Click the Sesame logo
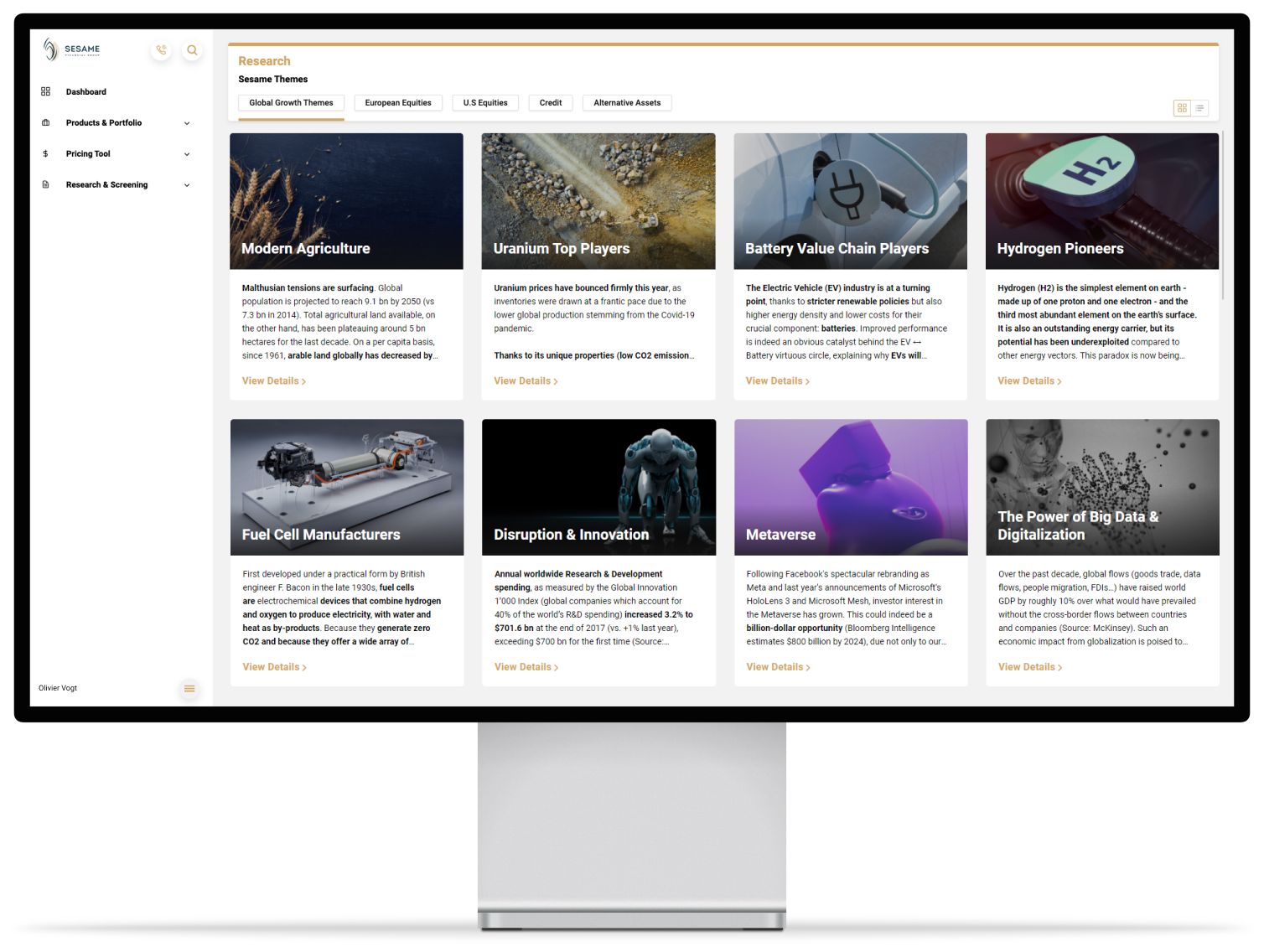 [71, 49]
